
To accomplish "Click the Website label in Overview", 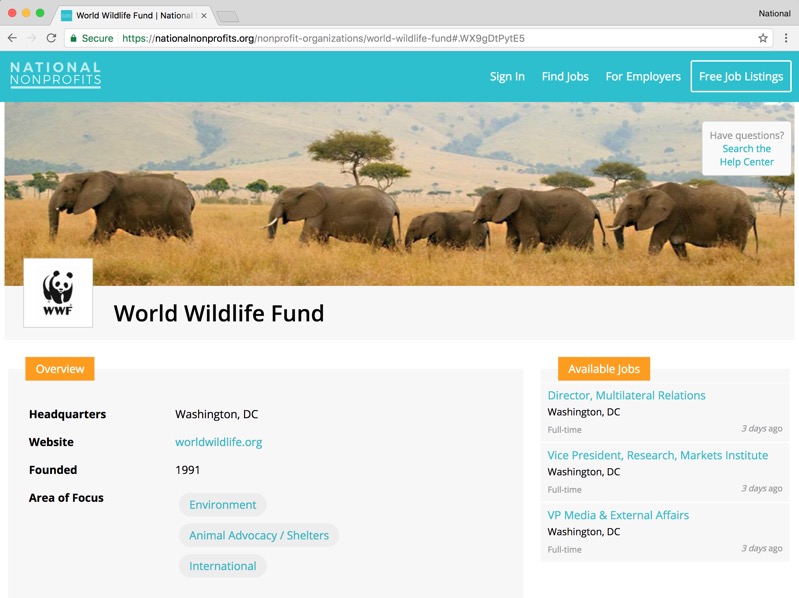I will (x=51, y=442).
